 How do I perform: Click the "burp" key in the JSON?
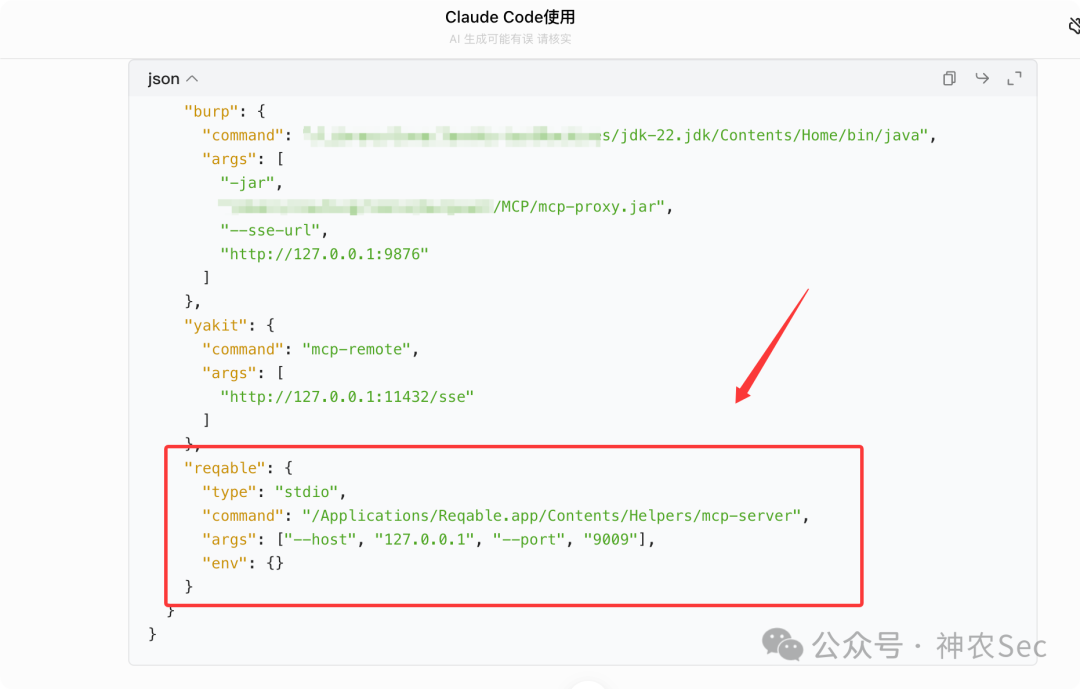(211, 112)
